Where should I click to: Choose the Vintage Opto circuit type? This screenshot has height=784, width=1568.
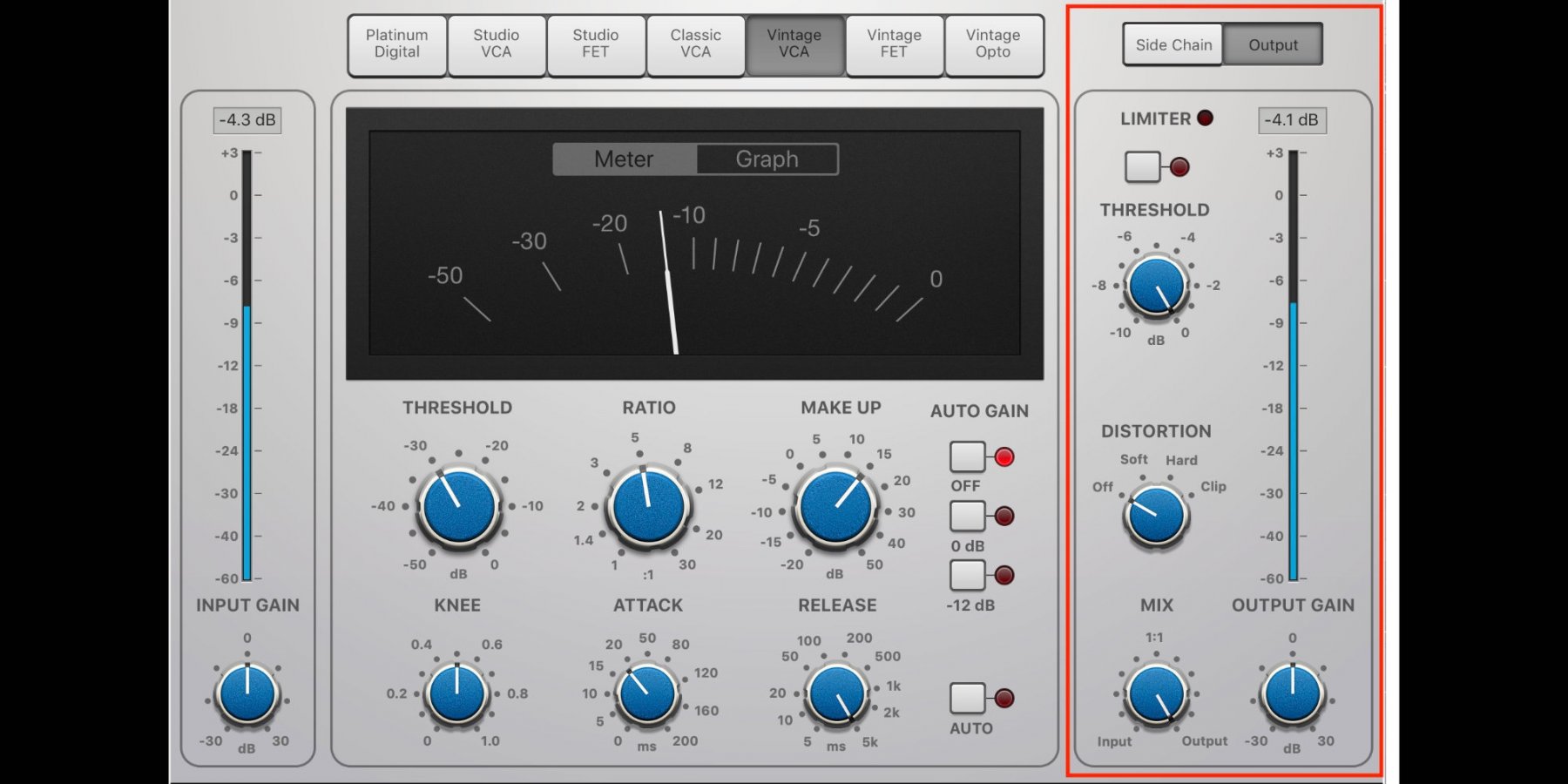992,44
